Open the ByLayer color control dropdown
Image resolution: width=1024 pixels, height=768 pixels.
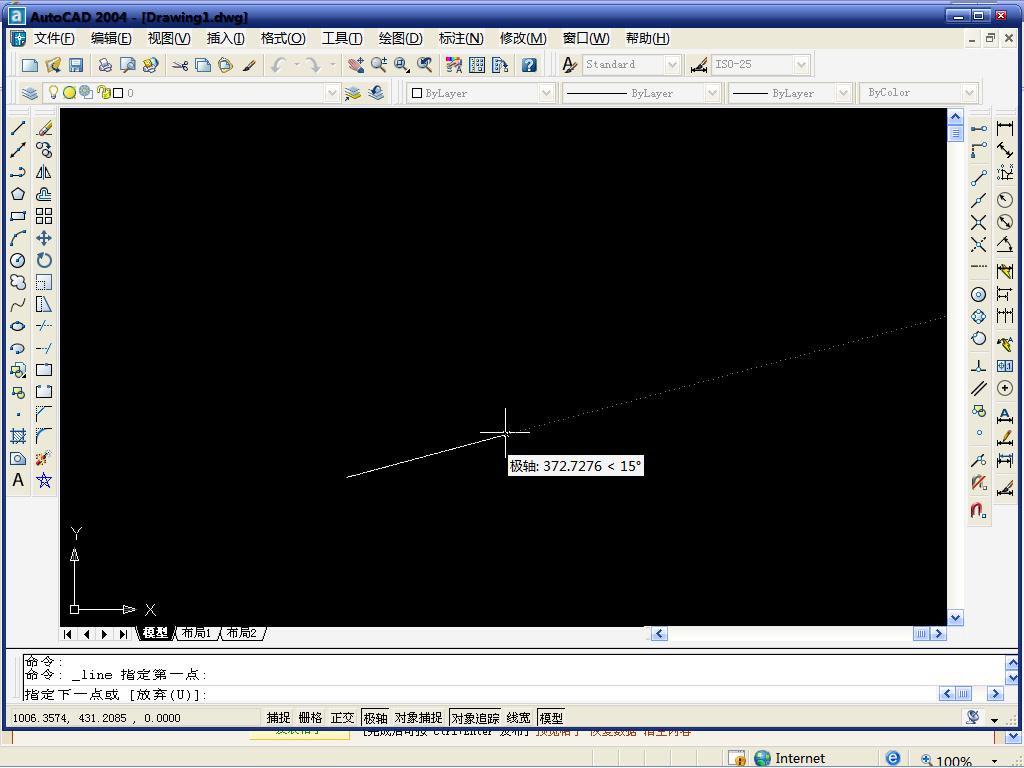coord(546,93)
